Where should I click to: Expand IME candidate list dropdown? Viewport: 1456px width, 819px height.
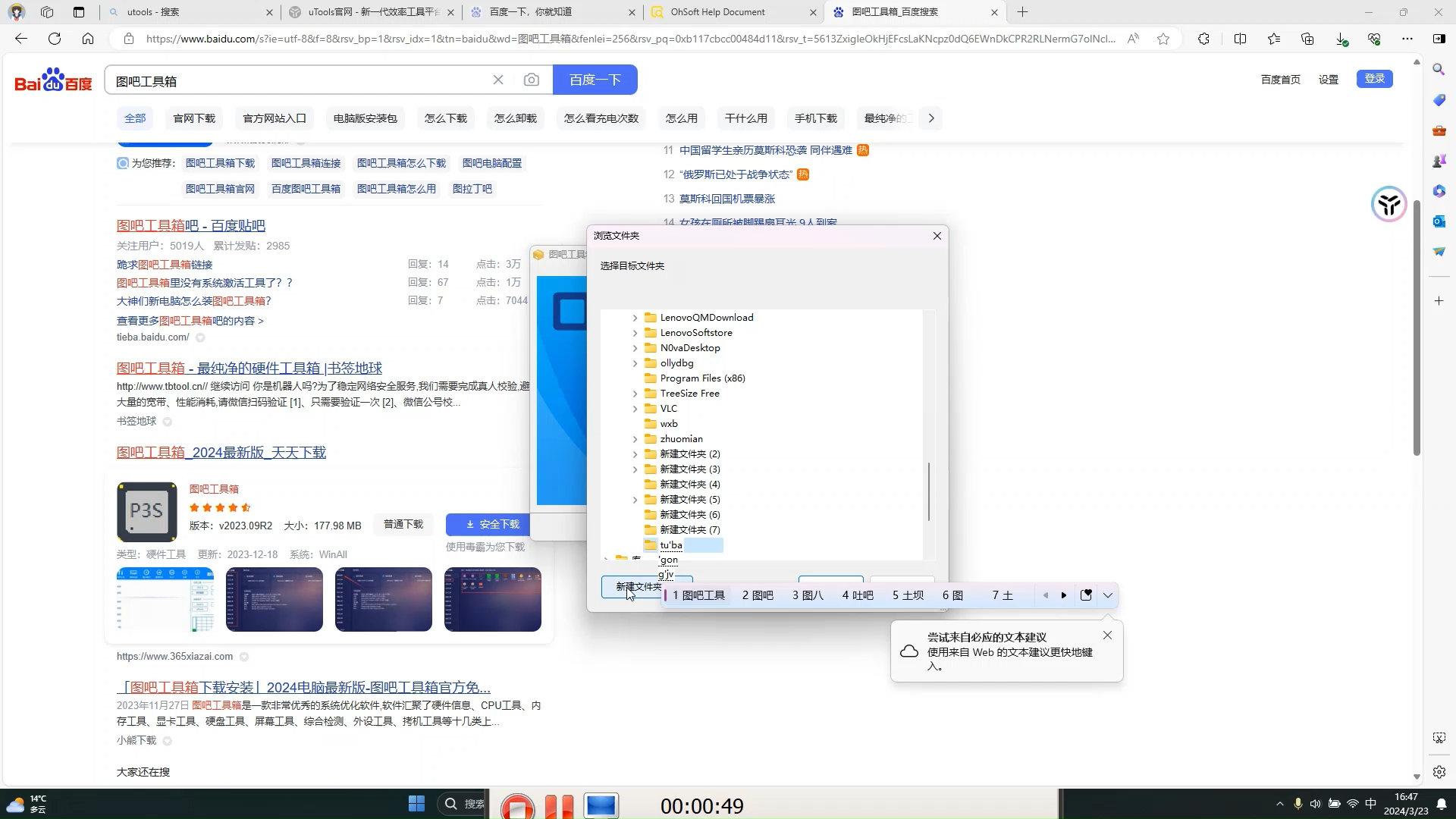pyautogui.click(x=1108, y=595)
